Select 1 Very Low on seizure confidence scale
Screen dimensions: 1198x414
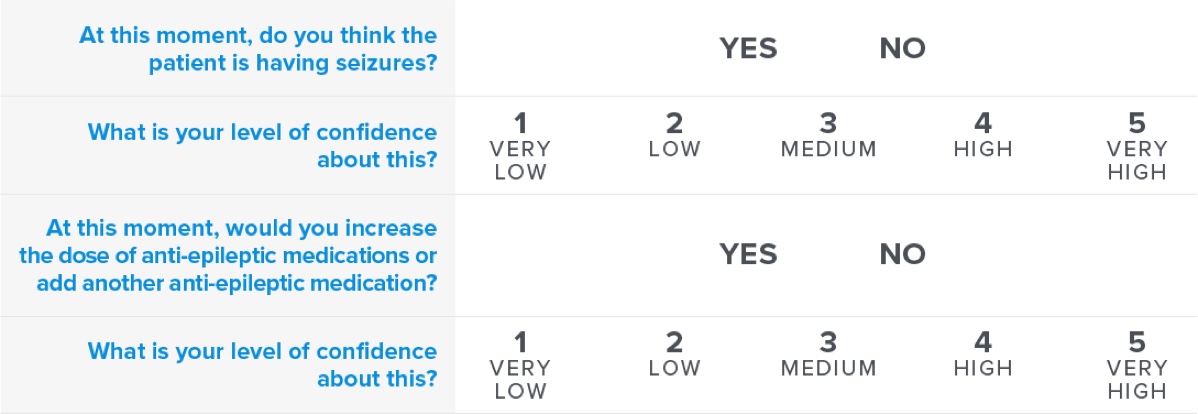point(520,147)
